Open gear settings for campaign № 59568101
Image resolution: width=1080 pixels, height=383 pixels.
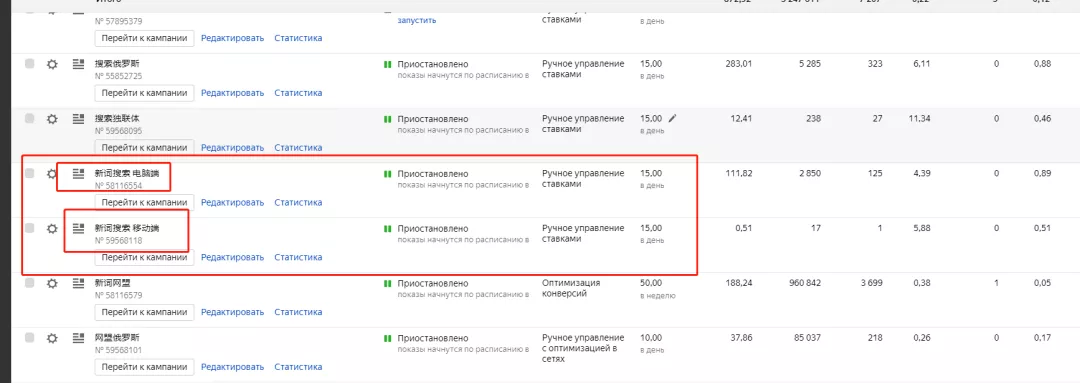(52, 338)
